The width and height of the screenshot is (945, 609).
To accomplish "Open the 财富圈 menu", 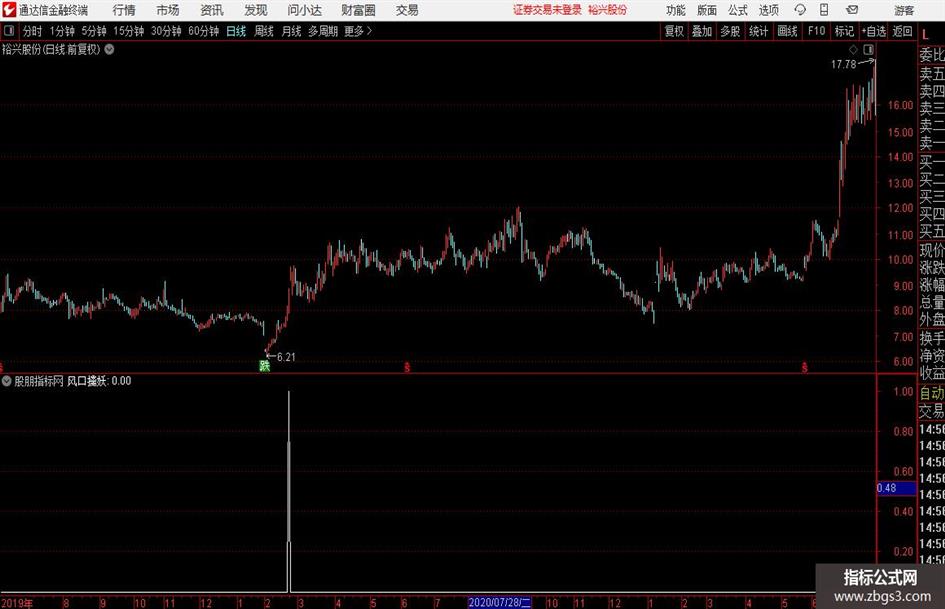I will 358,10.
